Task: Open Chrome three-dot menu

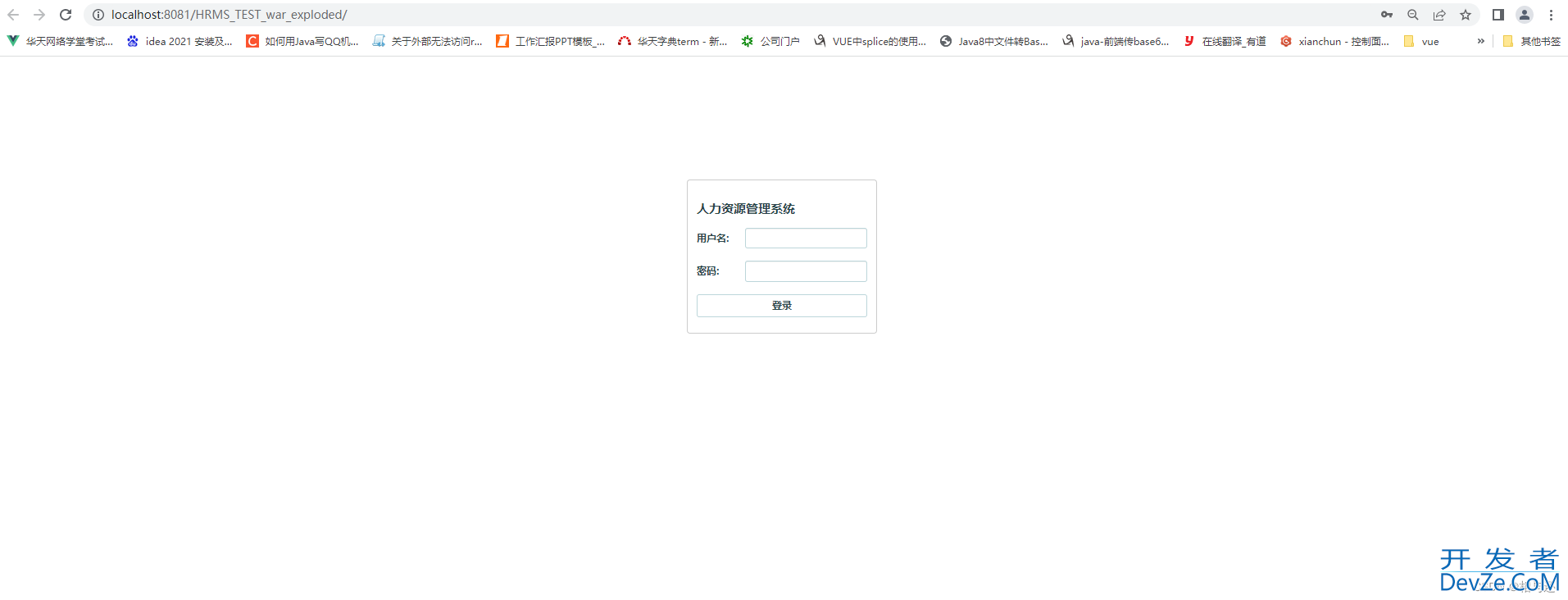Action: point(1551,15)
